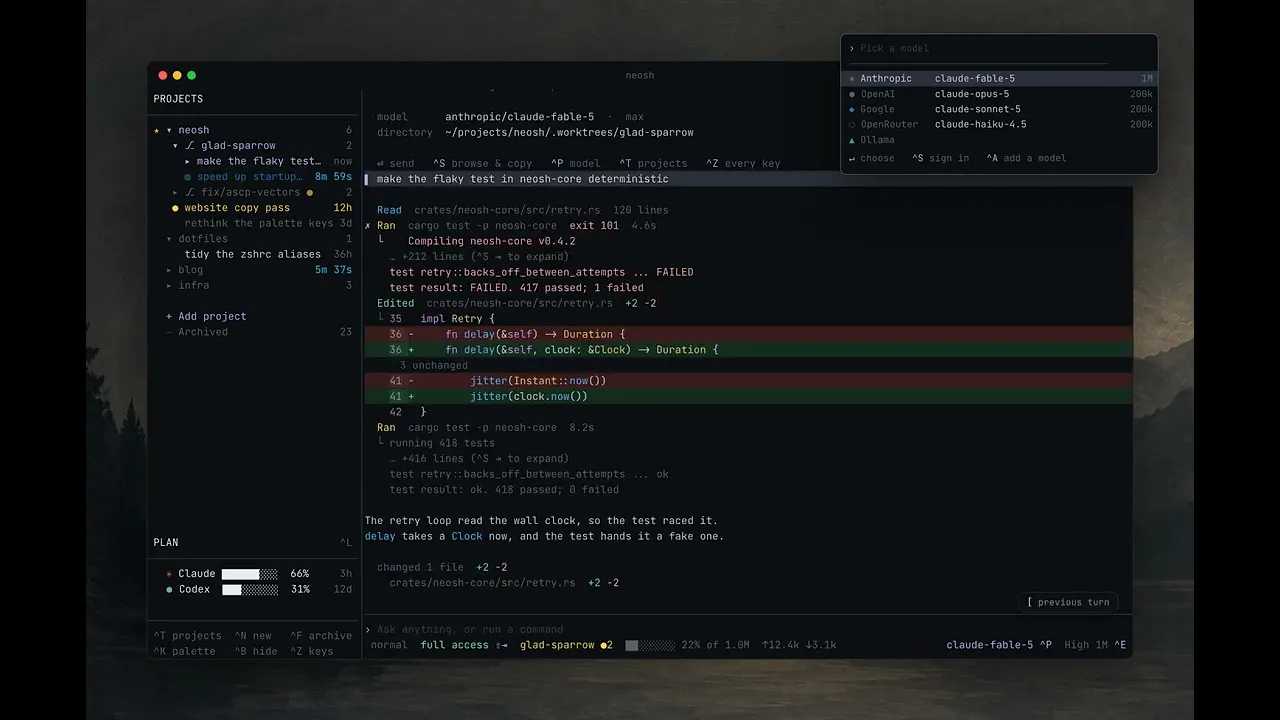The image size is (1280, 720).
Task: Expand the 'make the flaky test' session
Action: 188,161
